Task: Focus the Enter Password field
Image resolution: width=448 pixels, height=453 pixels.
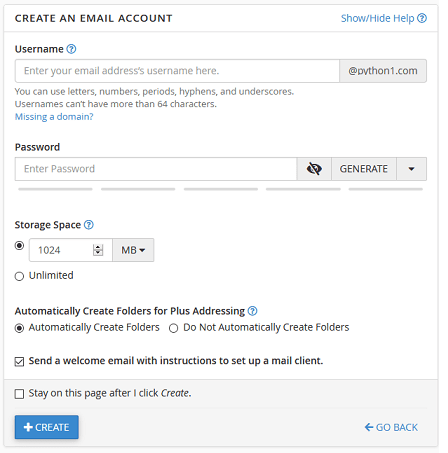Action: tap(156, 169)
